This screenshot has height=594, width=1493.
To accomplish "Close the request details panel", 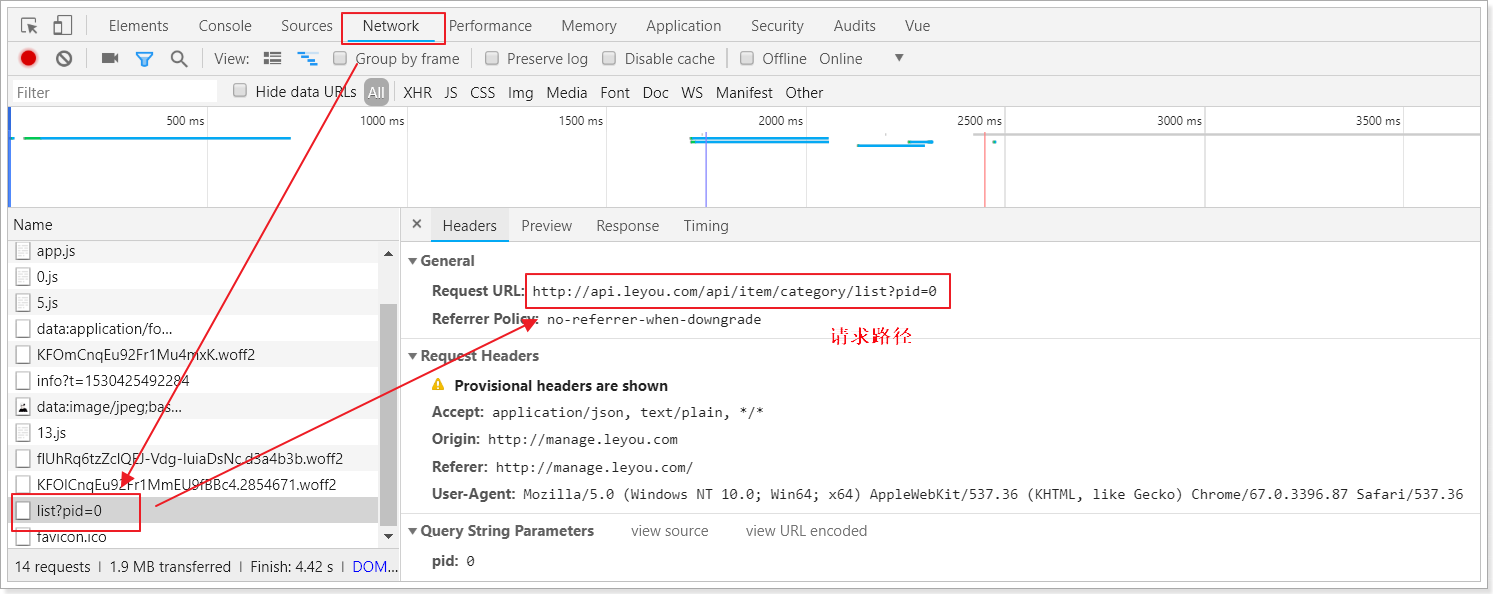I will [x=417, y=225].
